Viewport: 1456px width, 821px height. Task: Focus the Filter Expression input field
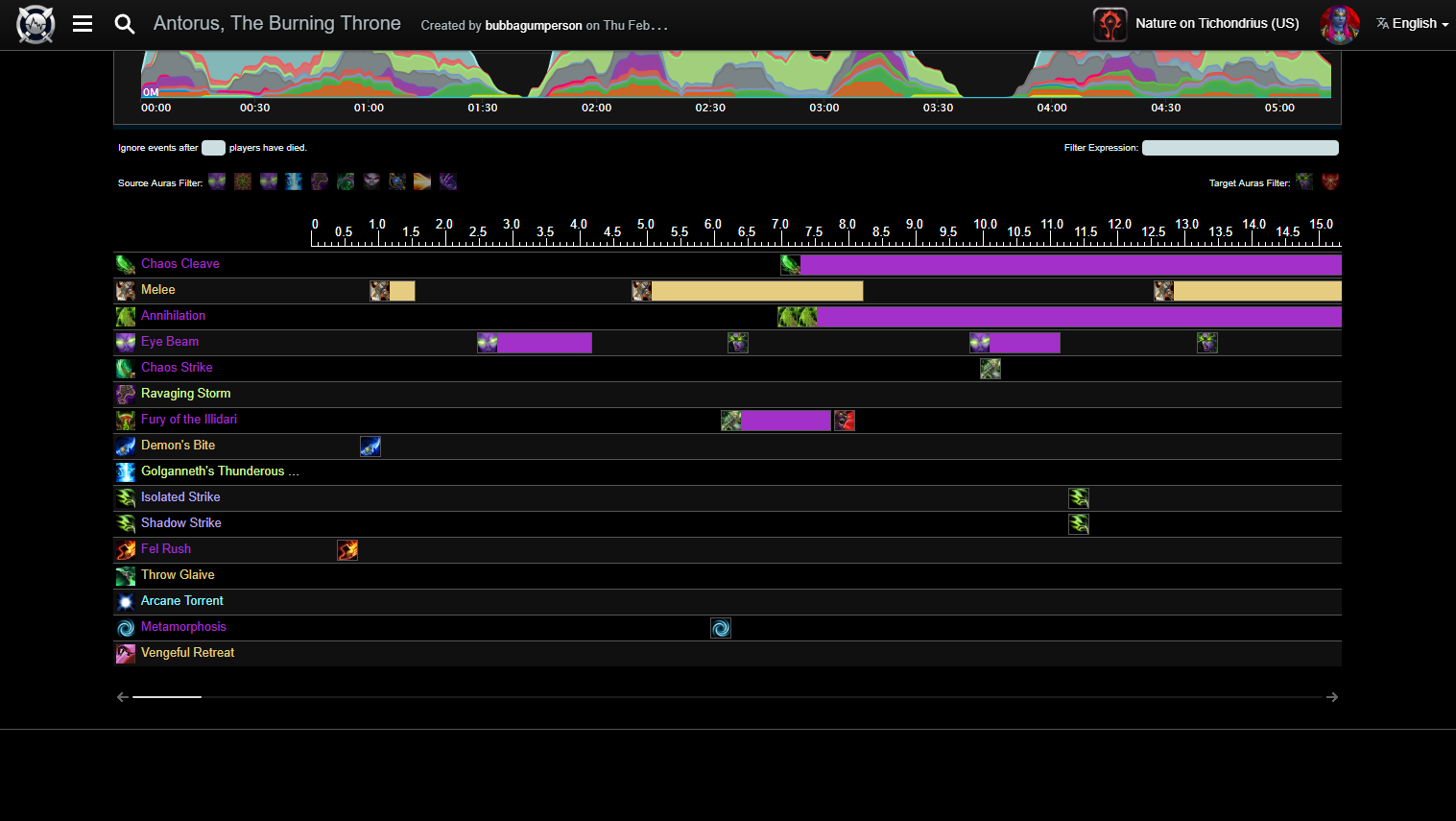tap(1240, 148)
